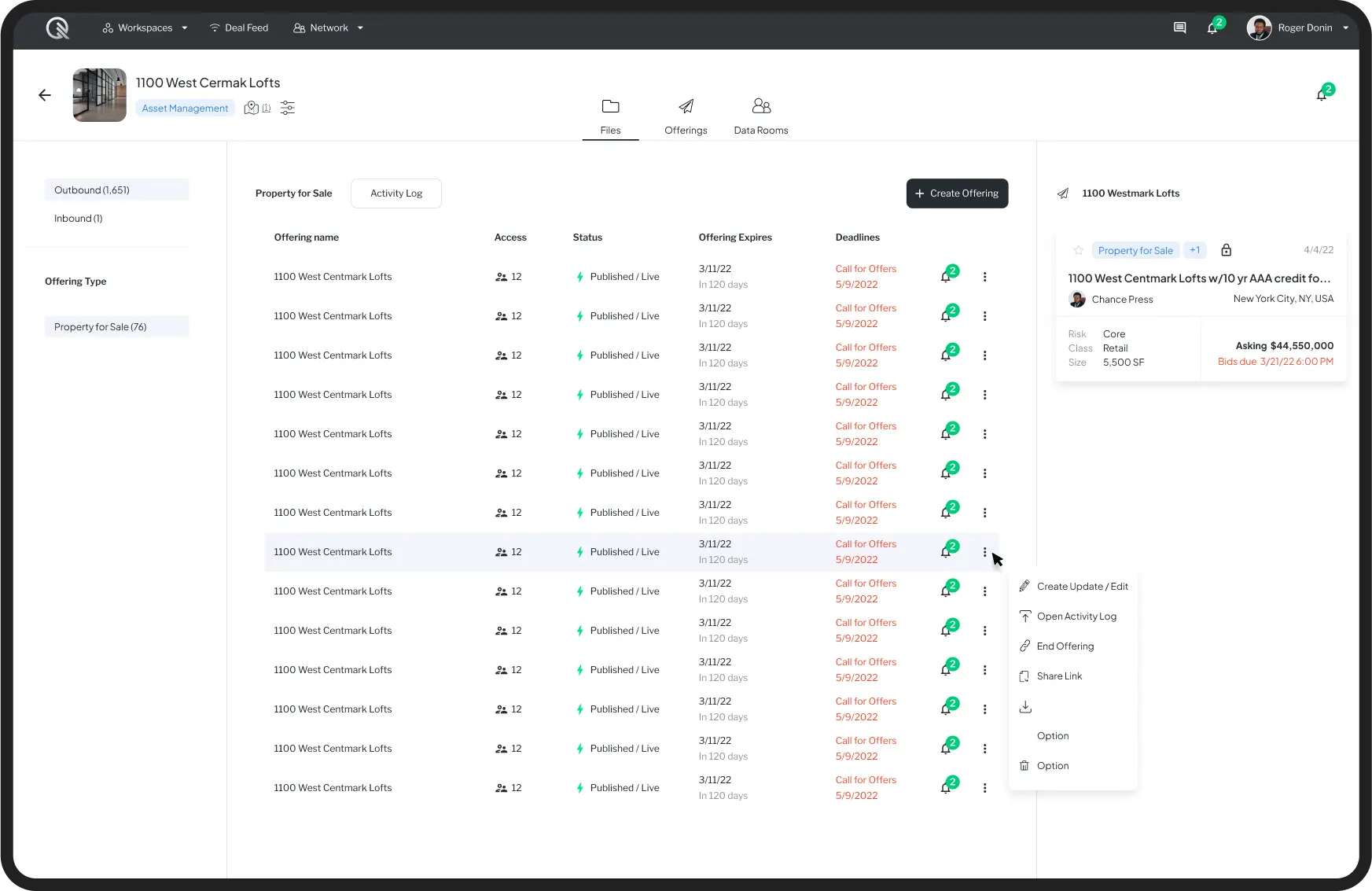
Task: Open Roger Donin user account menu
Action: [1297, 28]
